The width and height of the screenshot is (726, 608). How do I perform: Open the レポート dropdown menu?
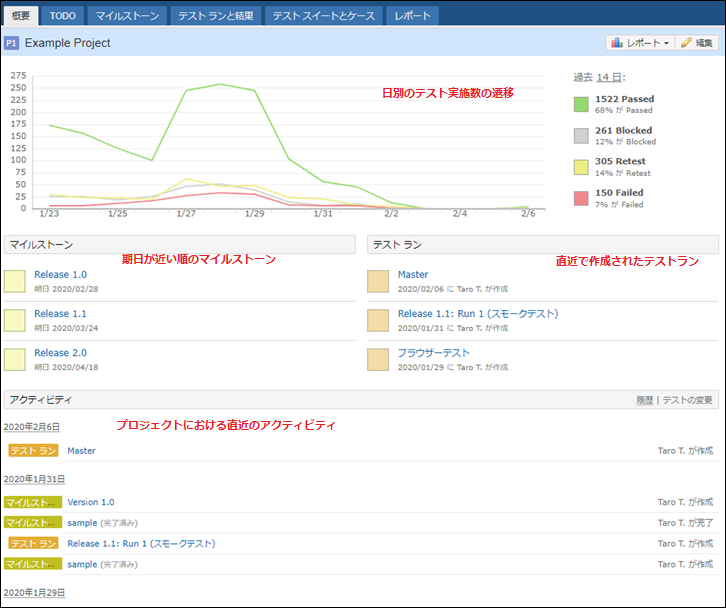click(x=640, y=43)
